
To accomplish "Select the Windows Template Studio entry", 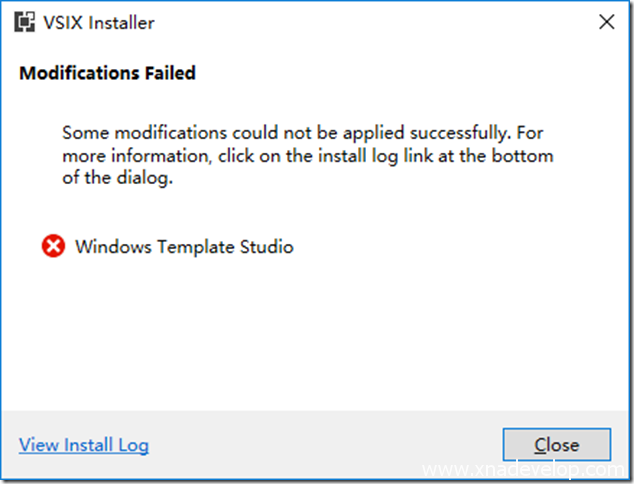I will (x=184, y=246).
